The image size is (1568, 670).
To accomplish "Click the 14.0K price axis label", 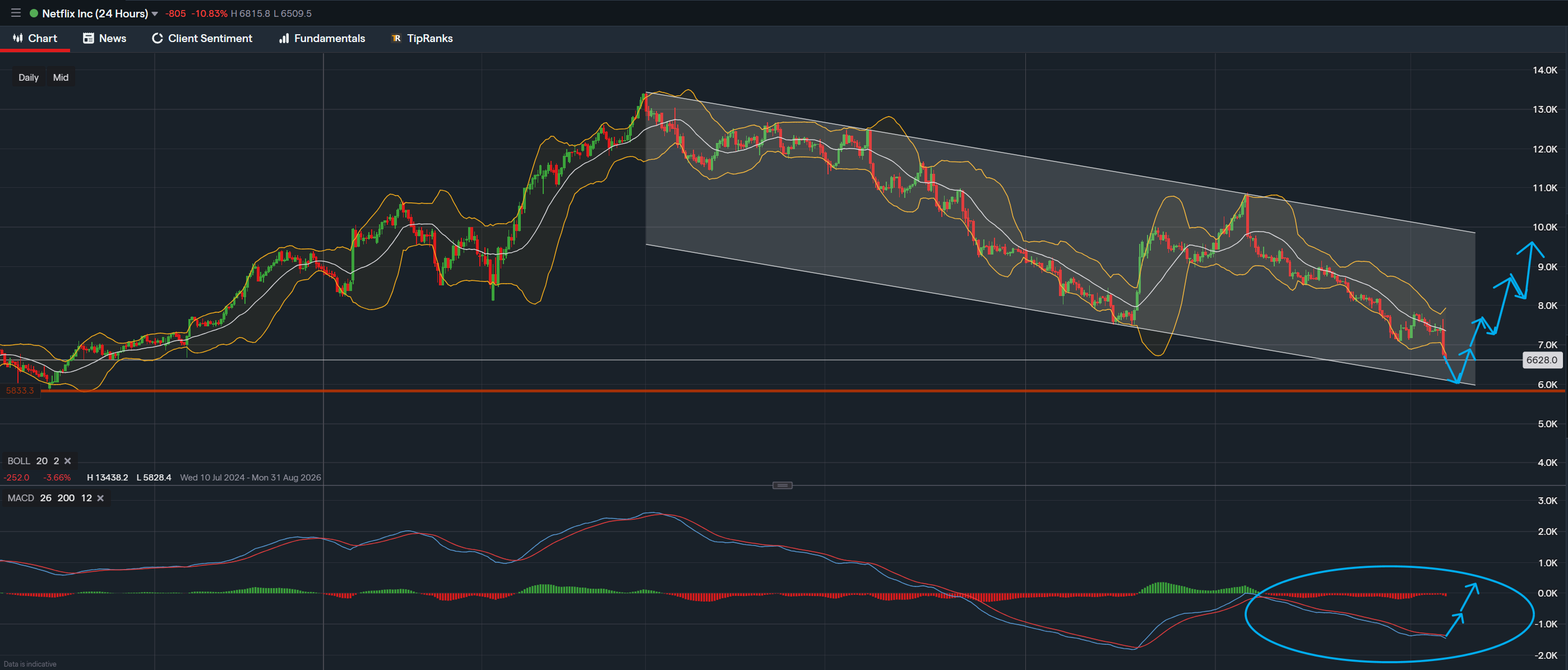I will coord(1545,70).
